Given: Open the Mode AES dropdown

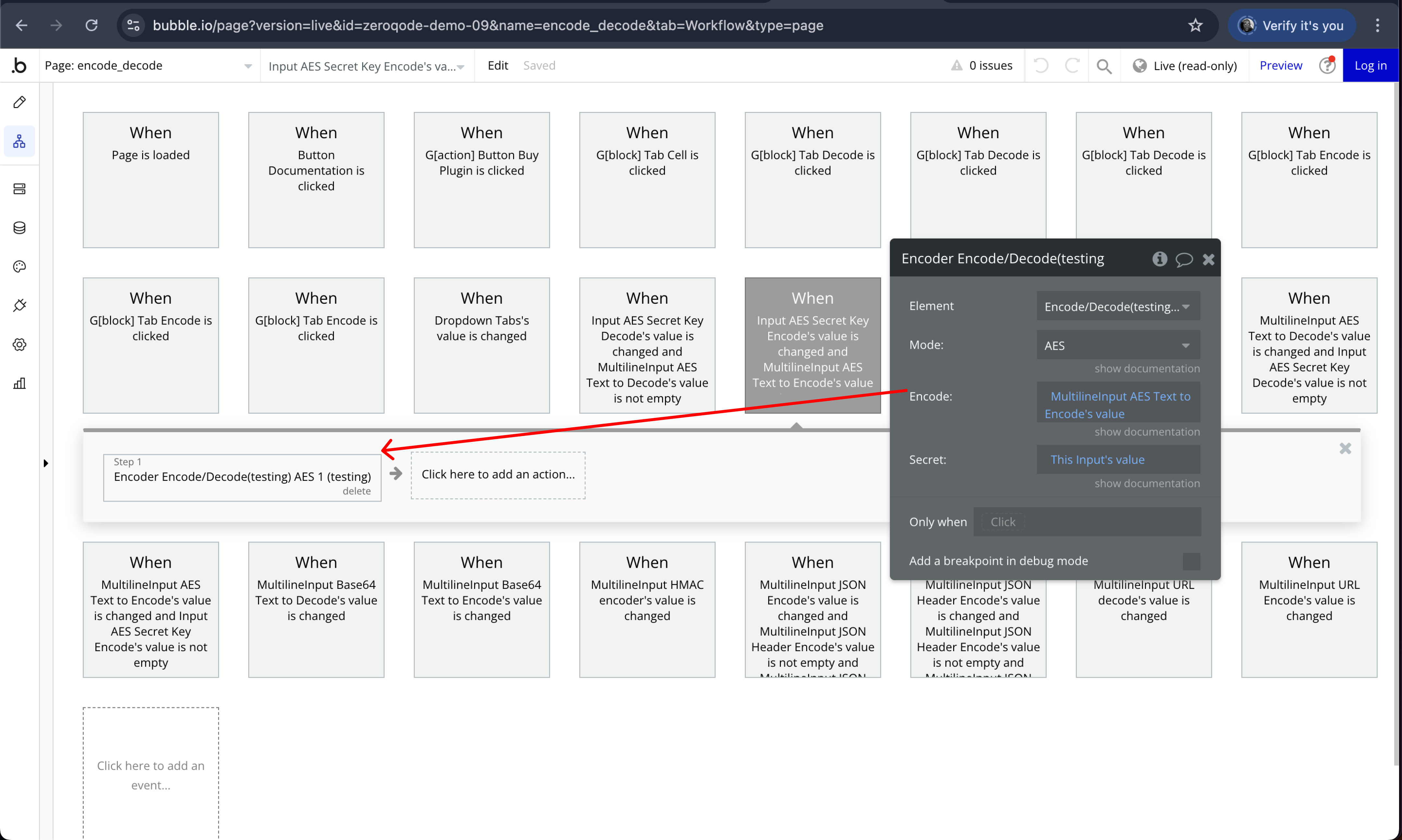Looking at the screenshot, I should (1117, 345).
